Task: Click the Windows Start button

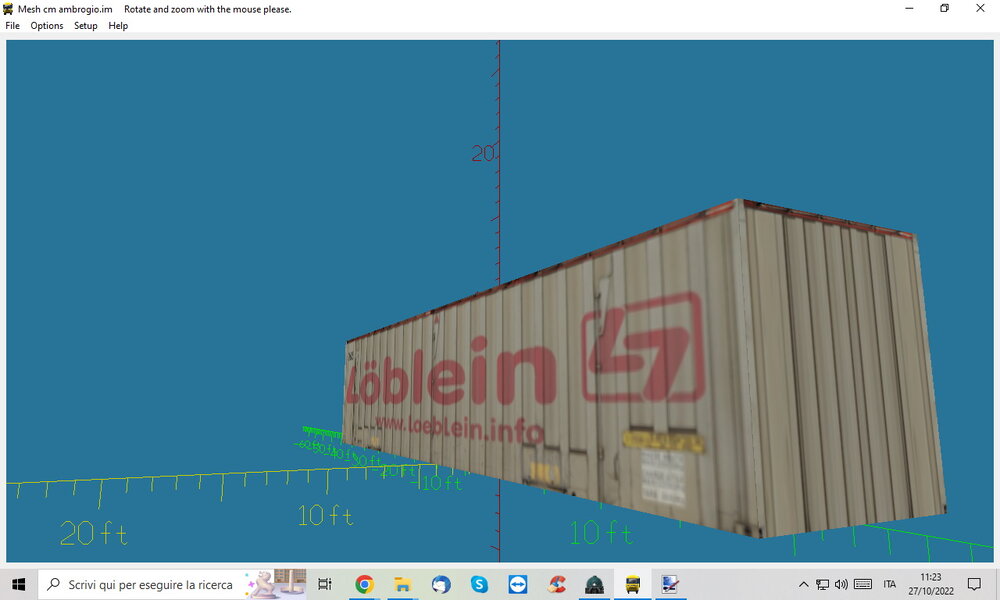Action: (18, 584)
